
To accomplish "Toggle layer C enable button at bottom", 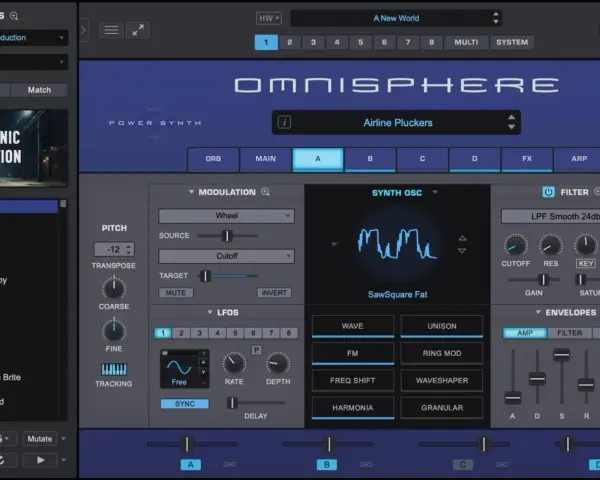I will click(x=463, y=465).
